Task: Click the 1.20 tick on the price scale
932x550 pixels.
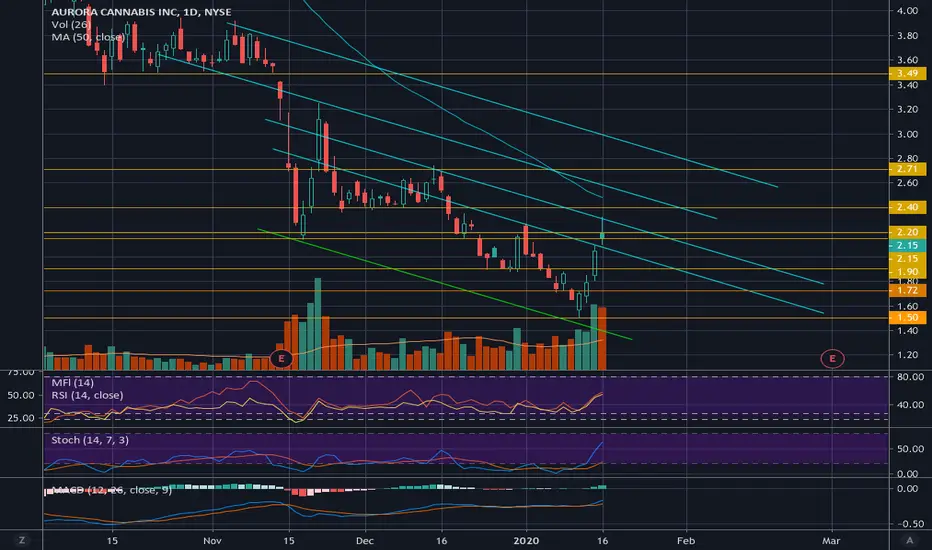Action: coord(908,355)
